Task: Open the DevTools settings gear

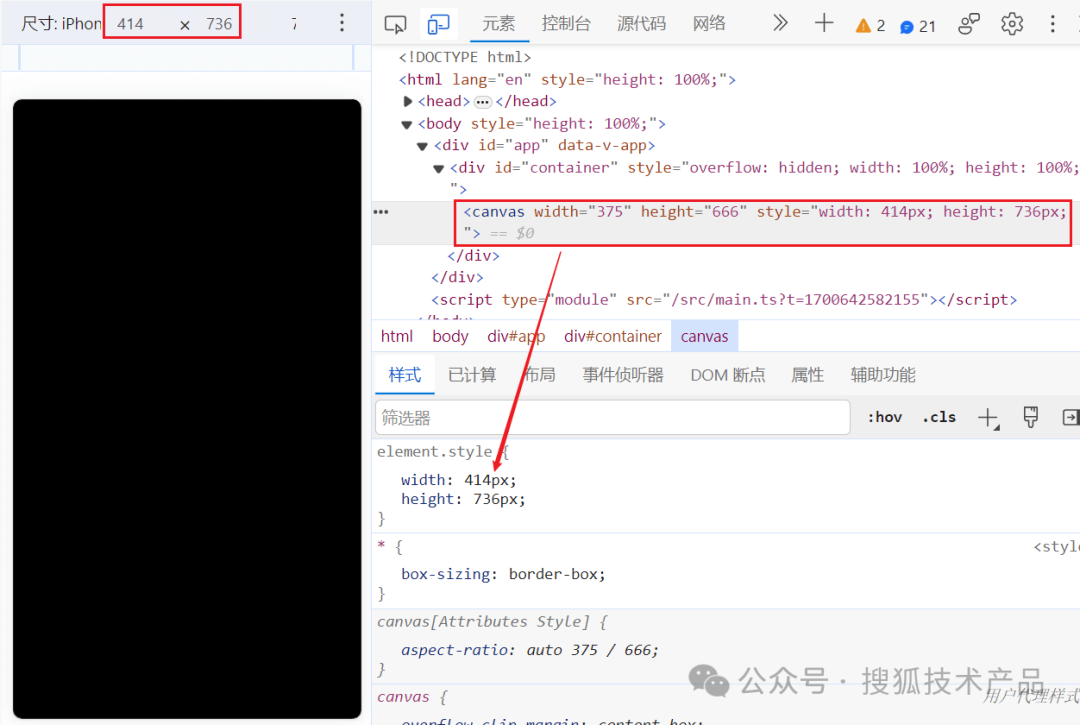Action: (1012, 24)
